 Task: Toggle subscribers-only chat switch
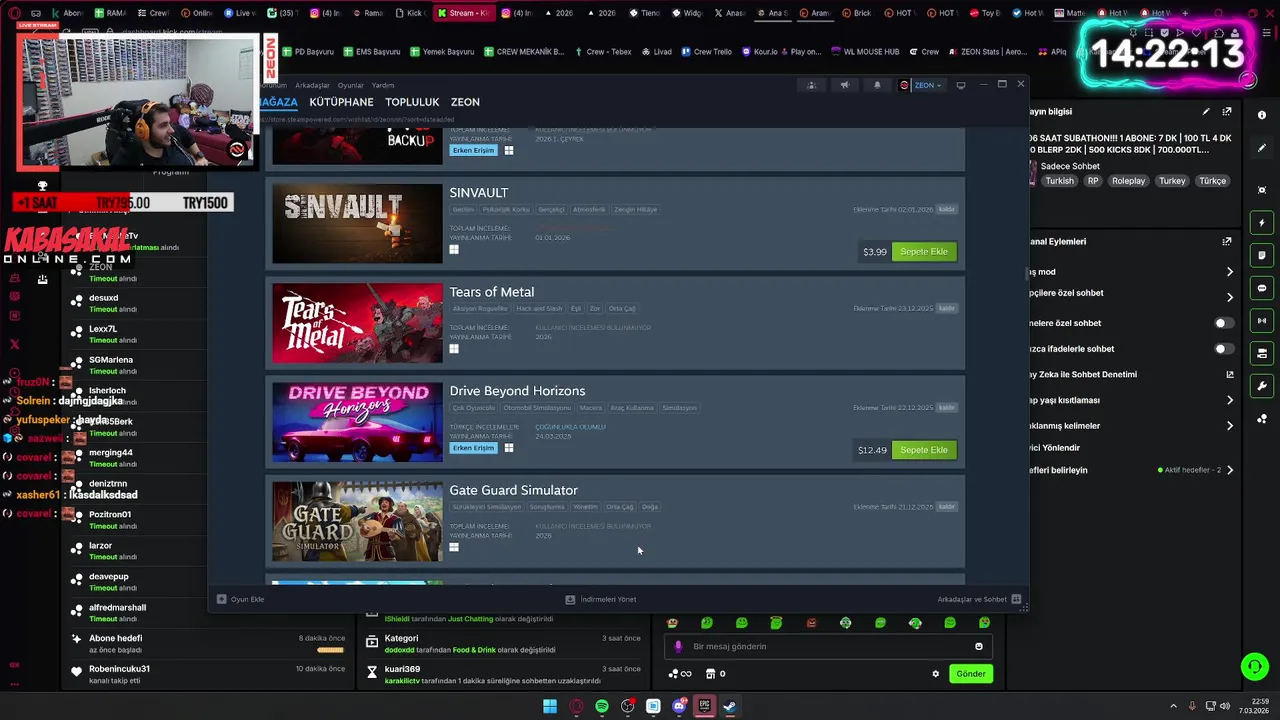tap(1222, 323)
